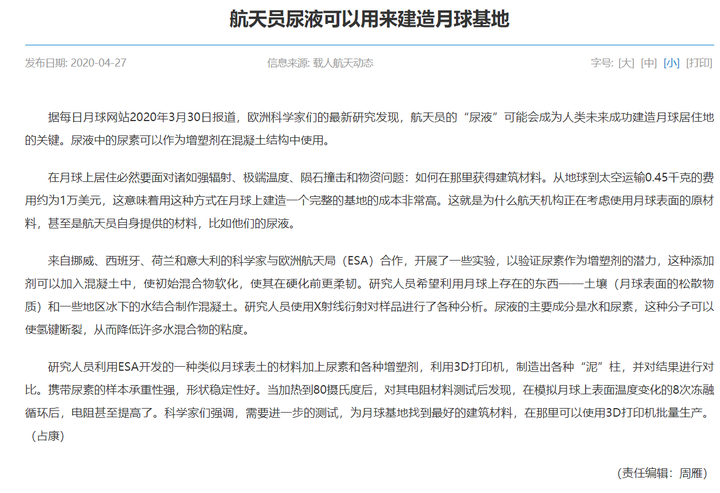Set font size to medium [中]
The height and width of the screenshot is (493, 720).
(x=649, y=63)
